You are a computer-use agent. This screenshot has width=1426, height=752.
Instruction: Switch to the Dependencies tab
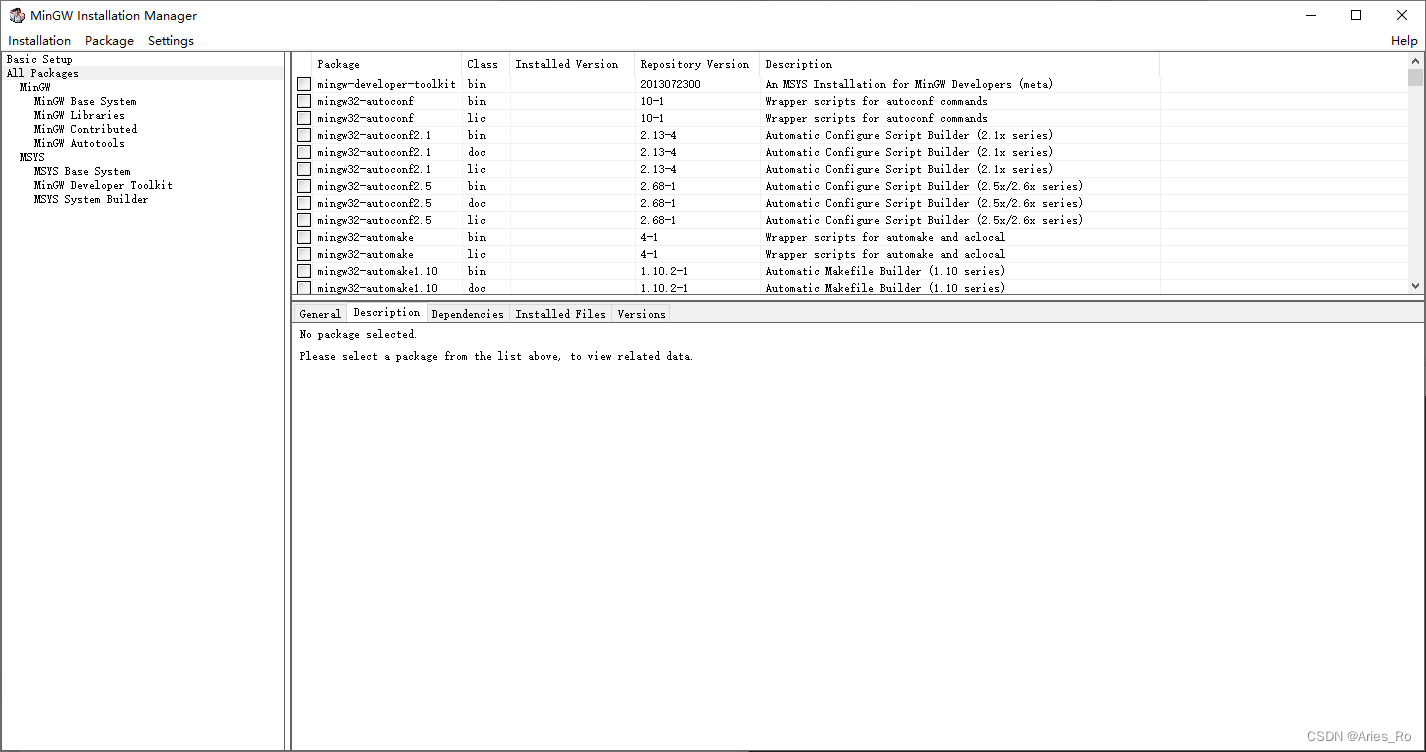click(467, 313)
